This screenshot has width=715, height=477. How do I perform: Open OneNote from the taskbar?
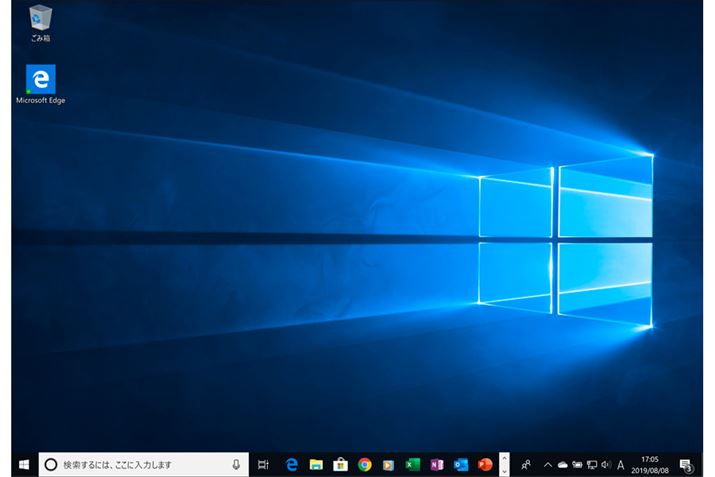tap(436, 464)
